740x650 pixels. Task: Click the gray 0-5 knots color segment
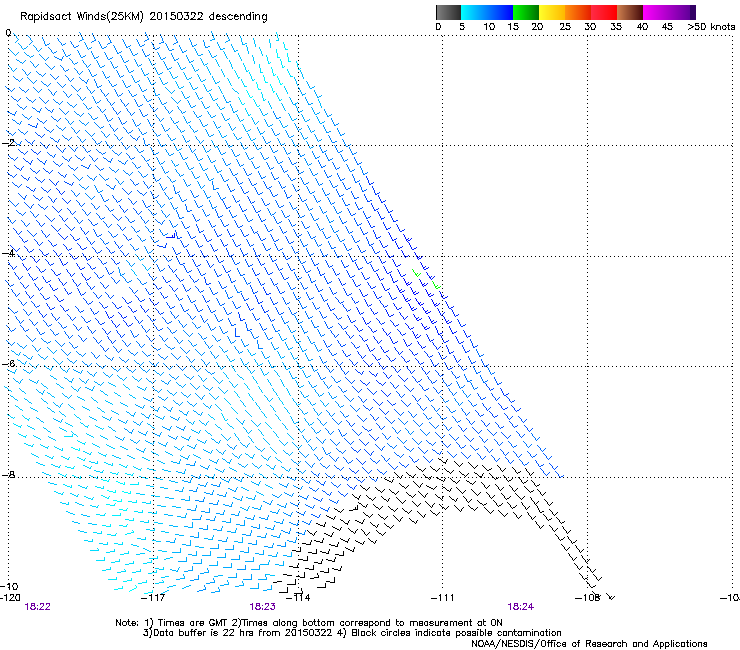[448, 12]
